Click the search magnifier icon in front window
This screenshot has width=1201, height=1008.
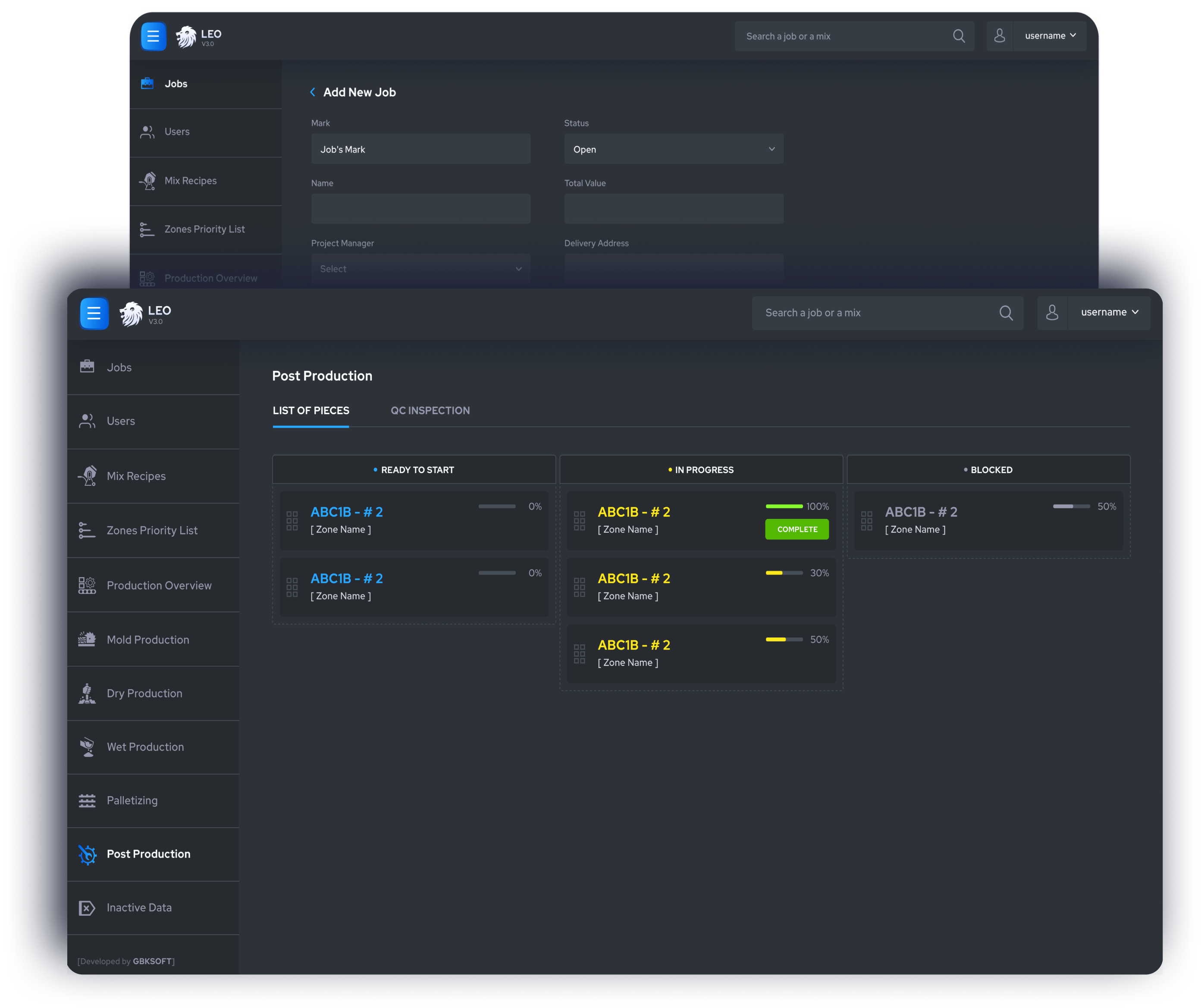pos(1005,313)
